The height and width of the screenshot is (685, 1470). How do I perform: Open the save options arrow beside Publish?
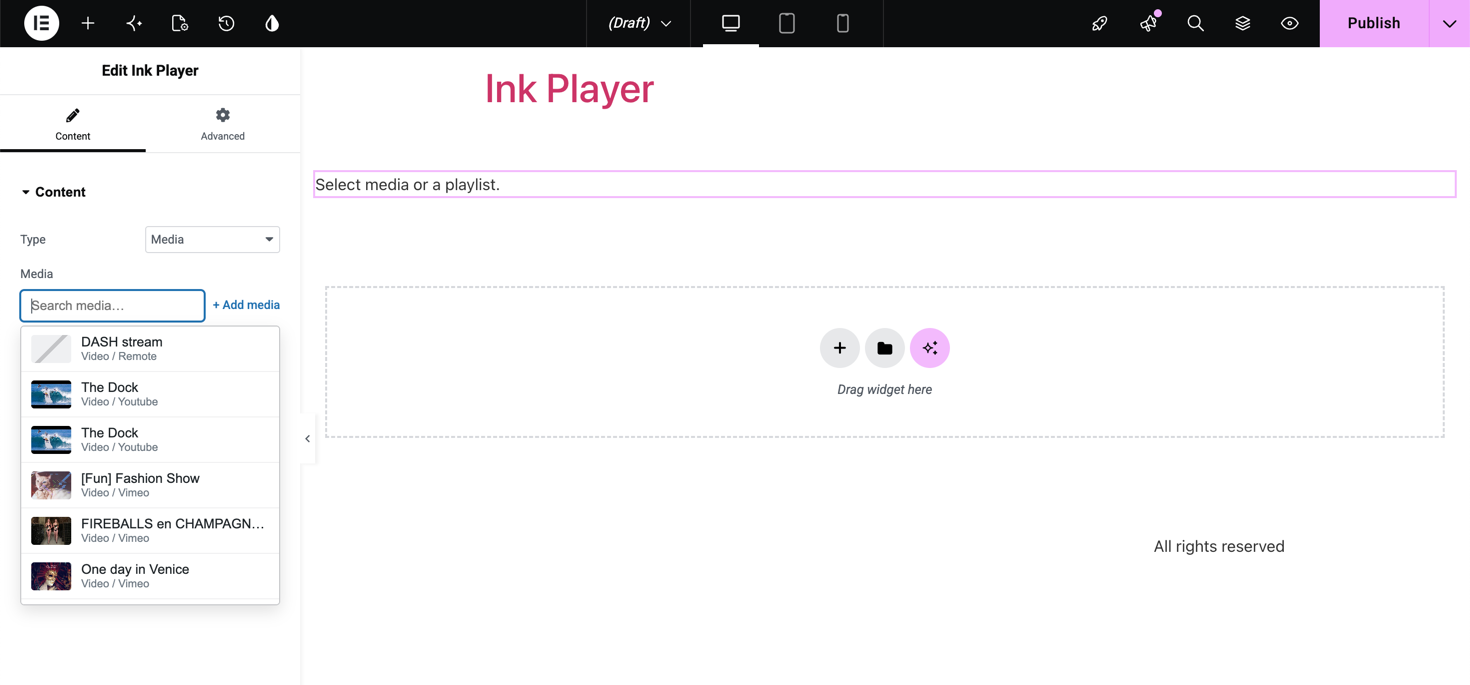[x=1450, y=23]
